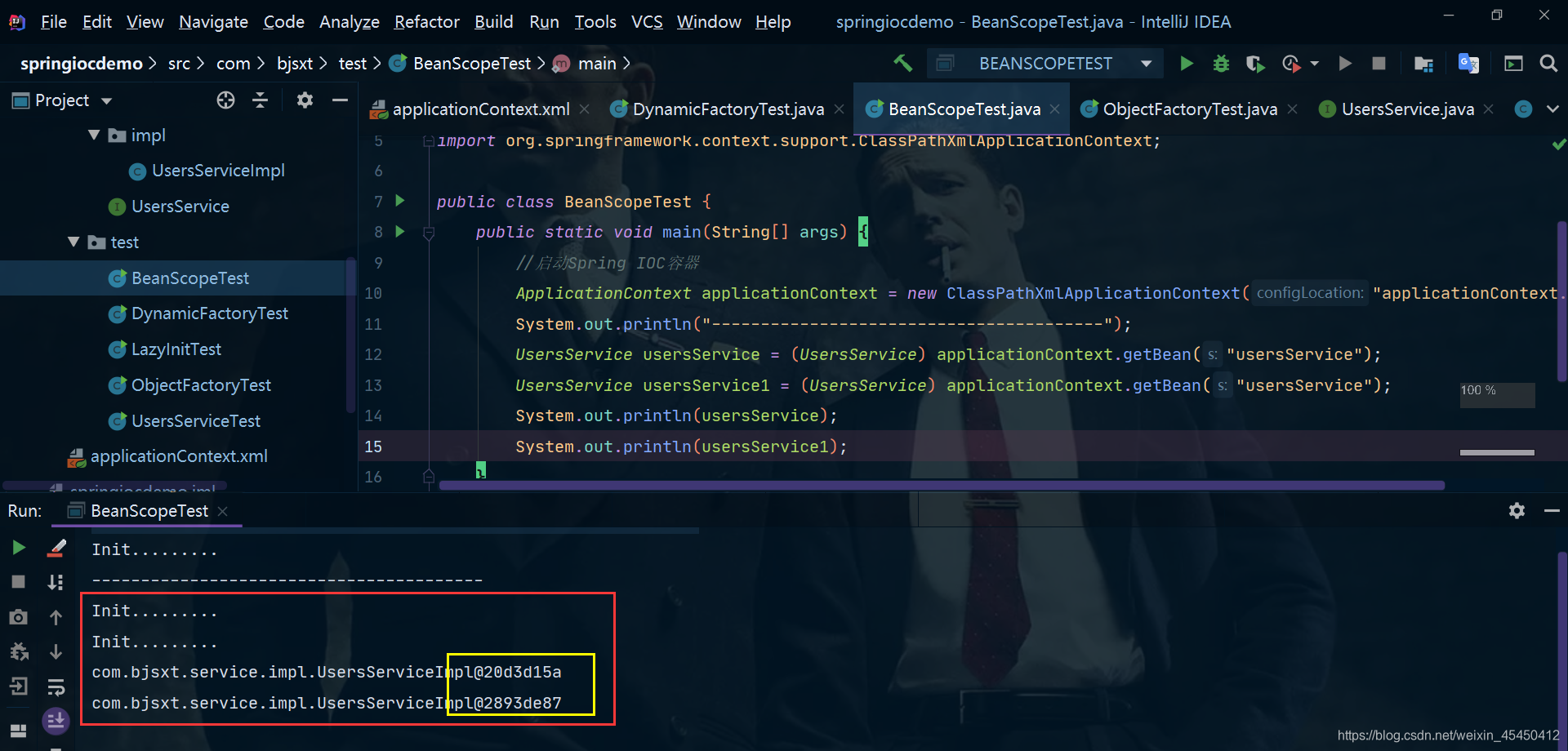Open translate plugin icon

1468,64
